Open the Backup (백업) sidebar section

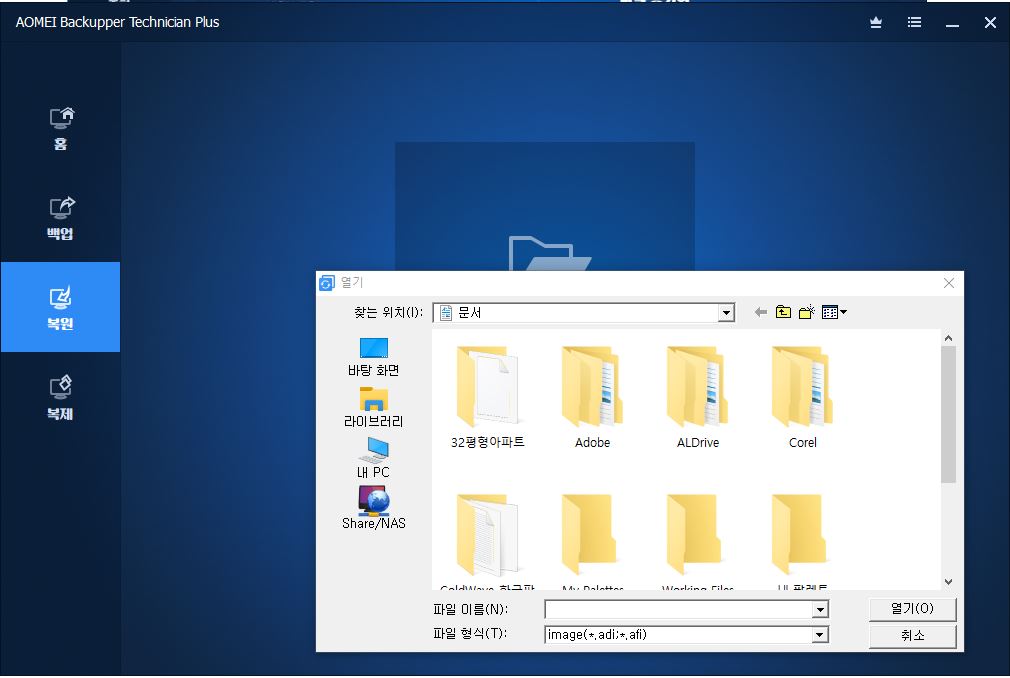[x=61, y=218]
